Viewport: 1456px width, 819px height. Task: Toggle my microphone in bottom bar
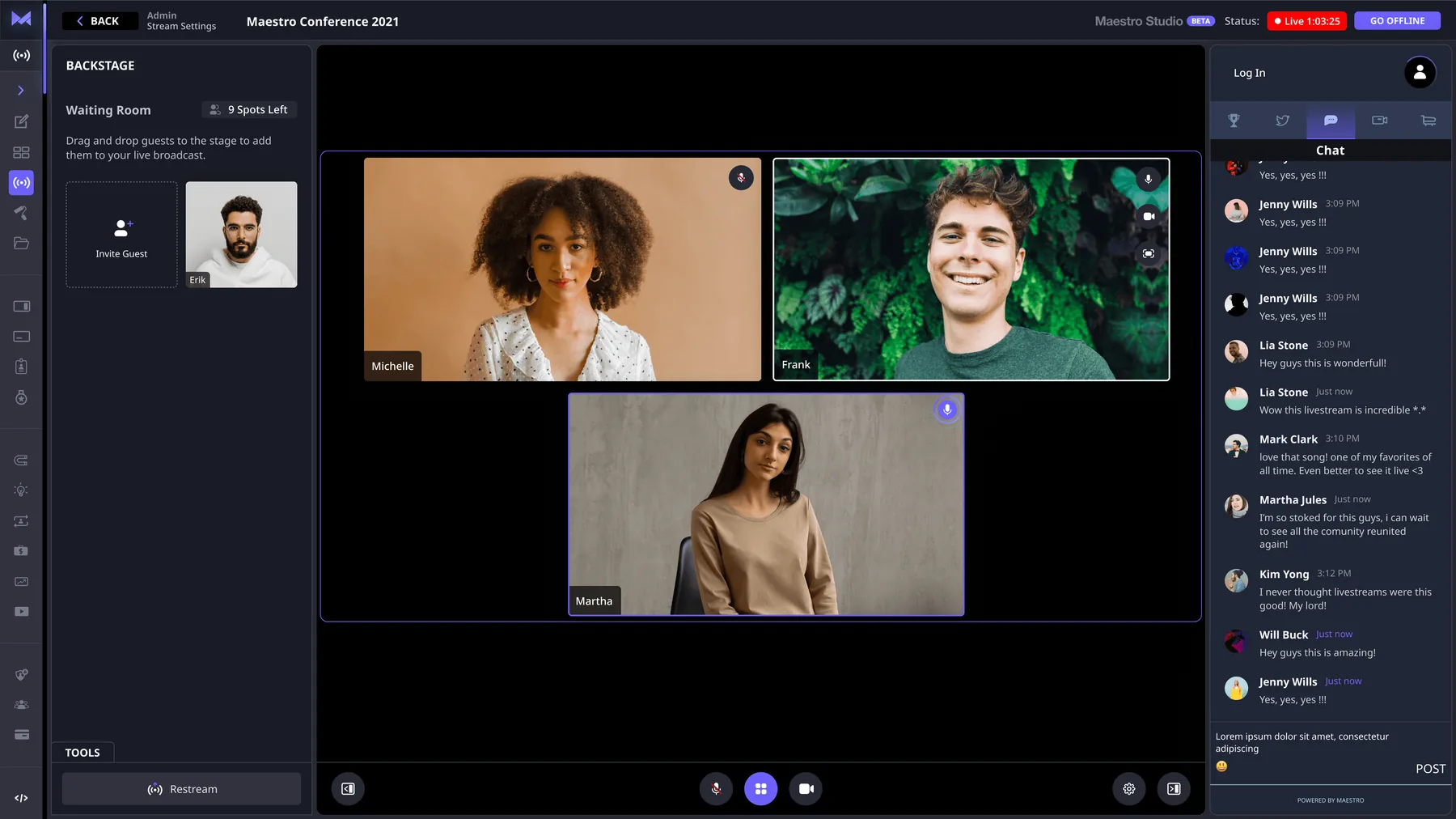pyautogui.click(x=716, y=789)
